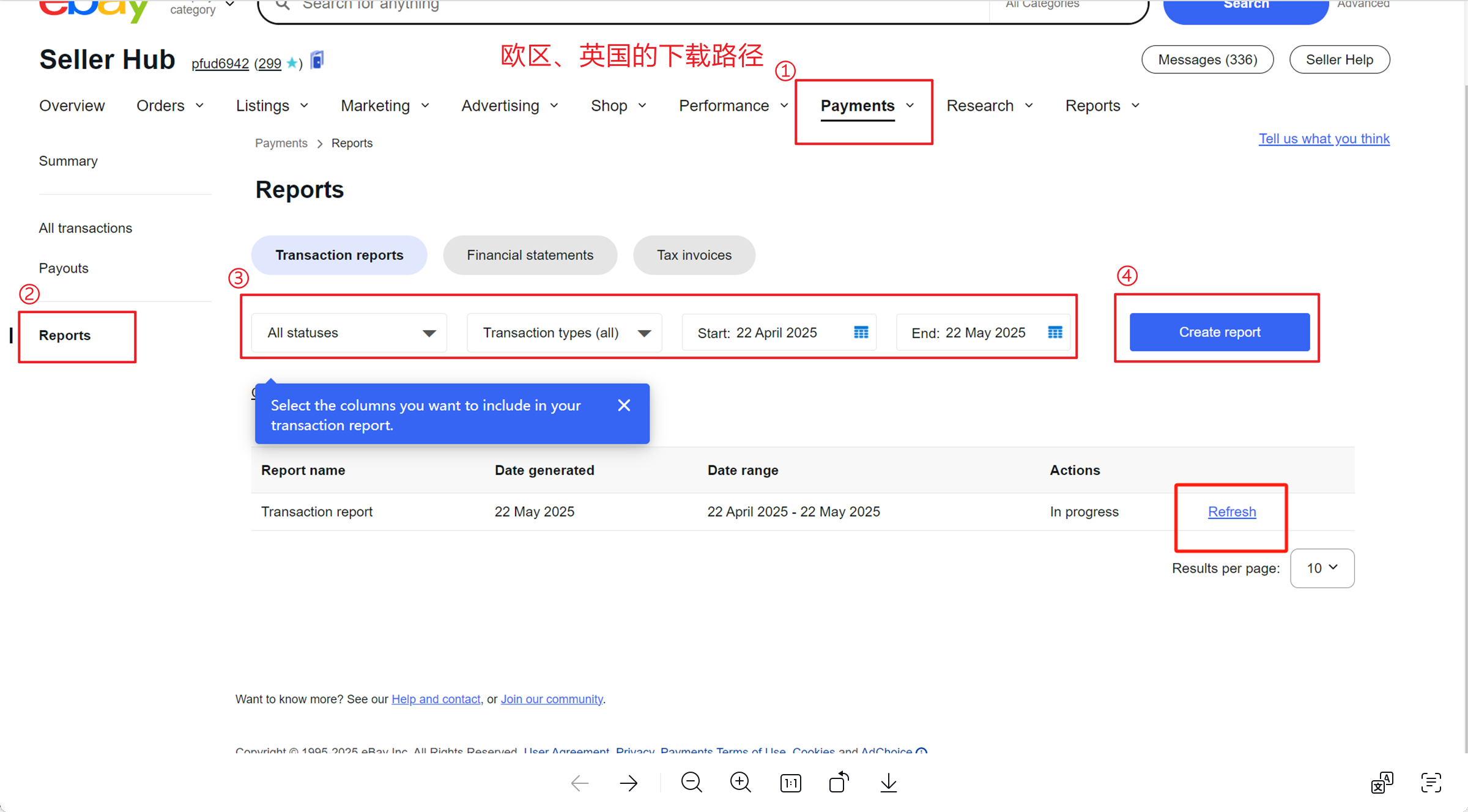Click the zoom in magnifier icon
Image resolution: width=1468 pixels, height=812 pixels.
[740, 782]
